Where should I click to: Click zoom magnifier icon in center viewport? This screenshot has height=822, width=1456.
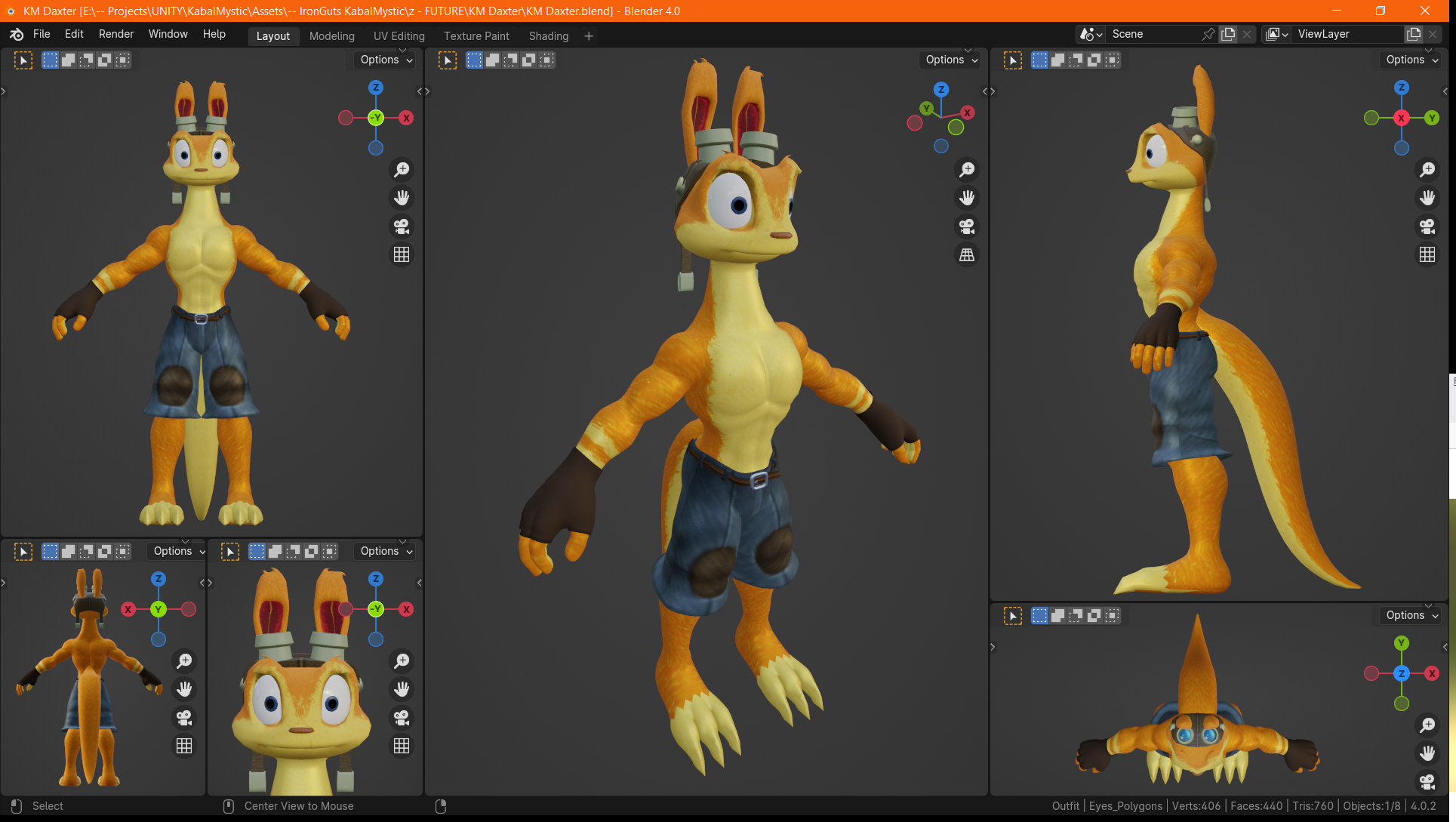coord(967,170)
